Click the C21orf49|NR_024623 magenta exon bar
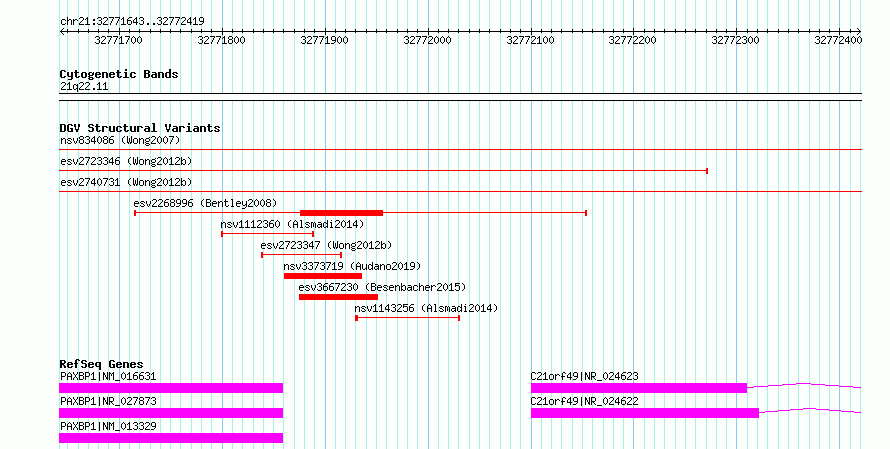890x449 pixels. click(639, 388)
